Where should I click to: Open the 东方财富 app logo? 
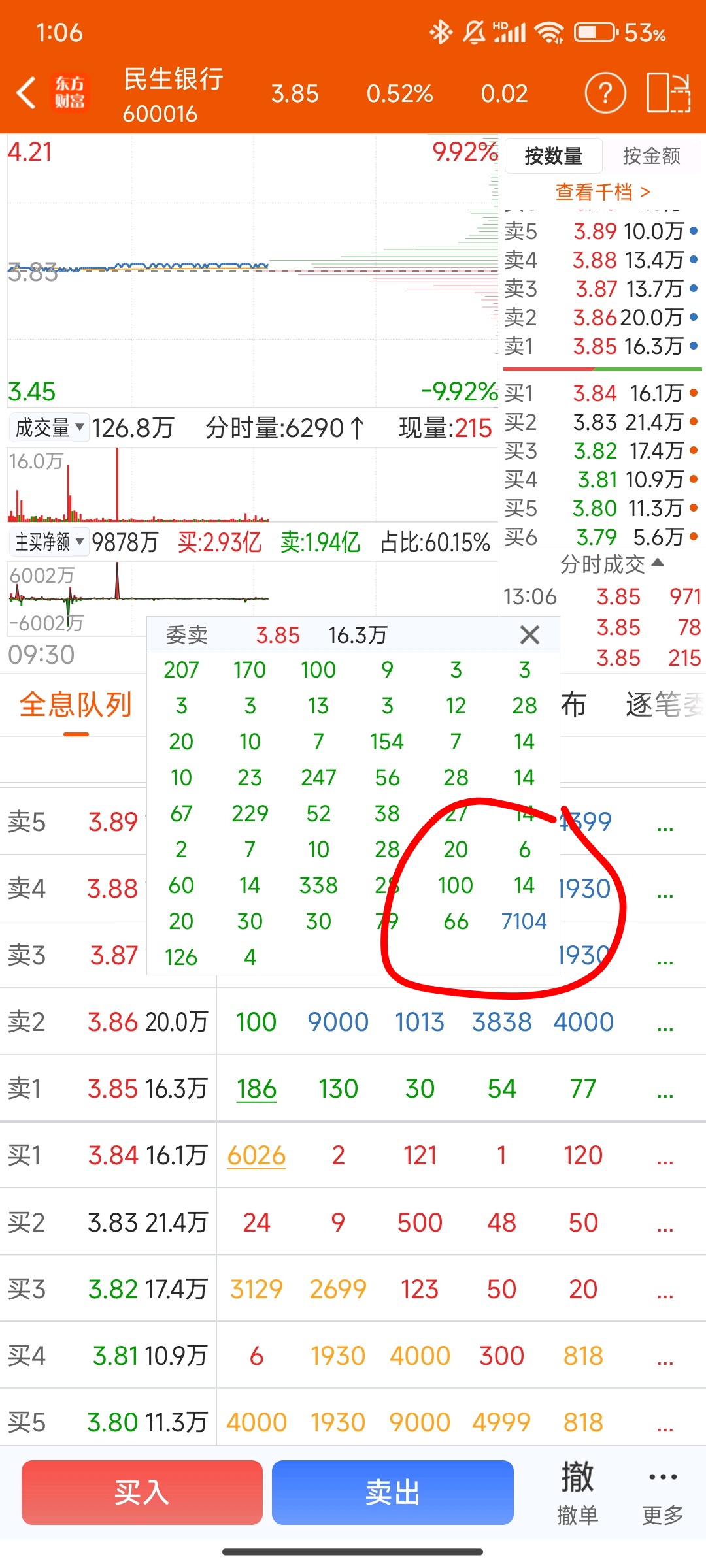pos(69,93)
